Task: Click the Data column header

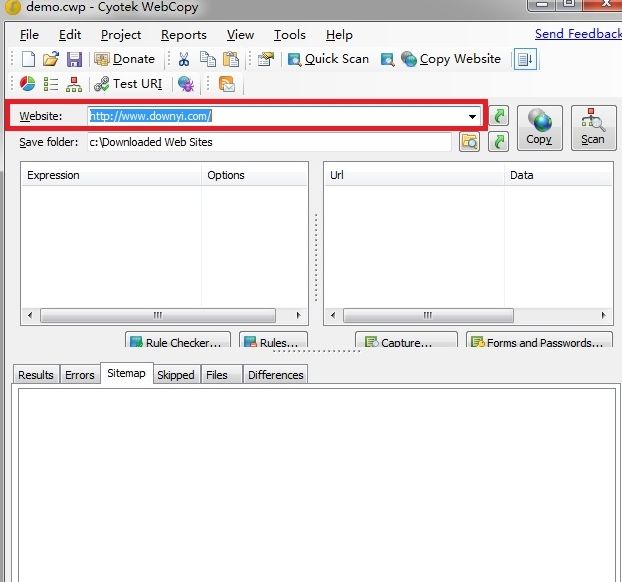Action: [x=558, y=175]
